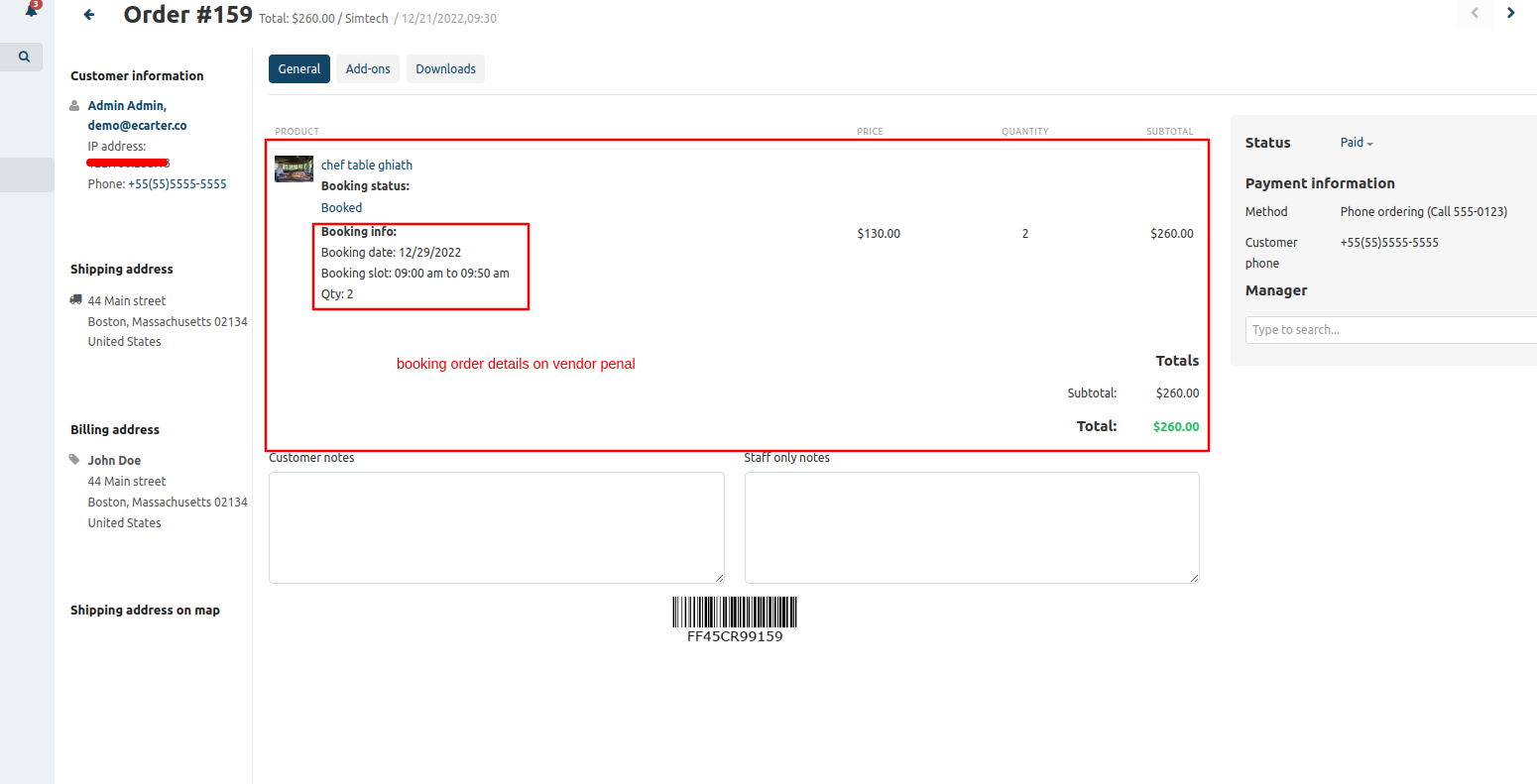The image size is (1537, 784).
Task: Open the chef table ghiath product thumbnail
Action: tap(294, 169)
